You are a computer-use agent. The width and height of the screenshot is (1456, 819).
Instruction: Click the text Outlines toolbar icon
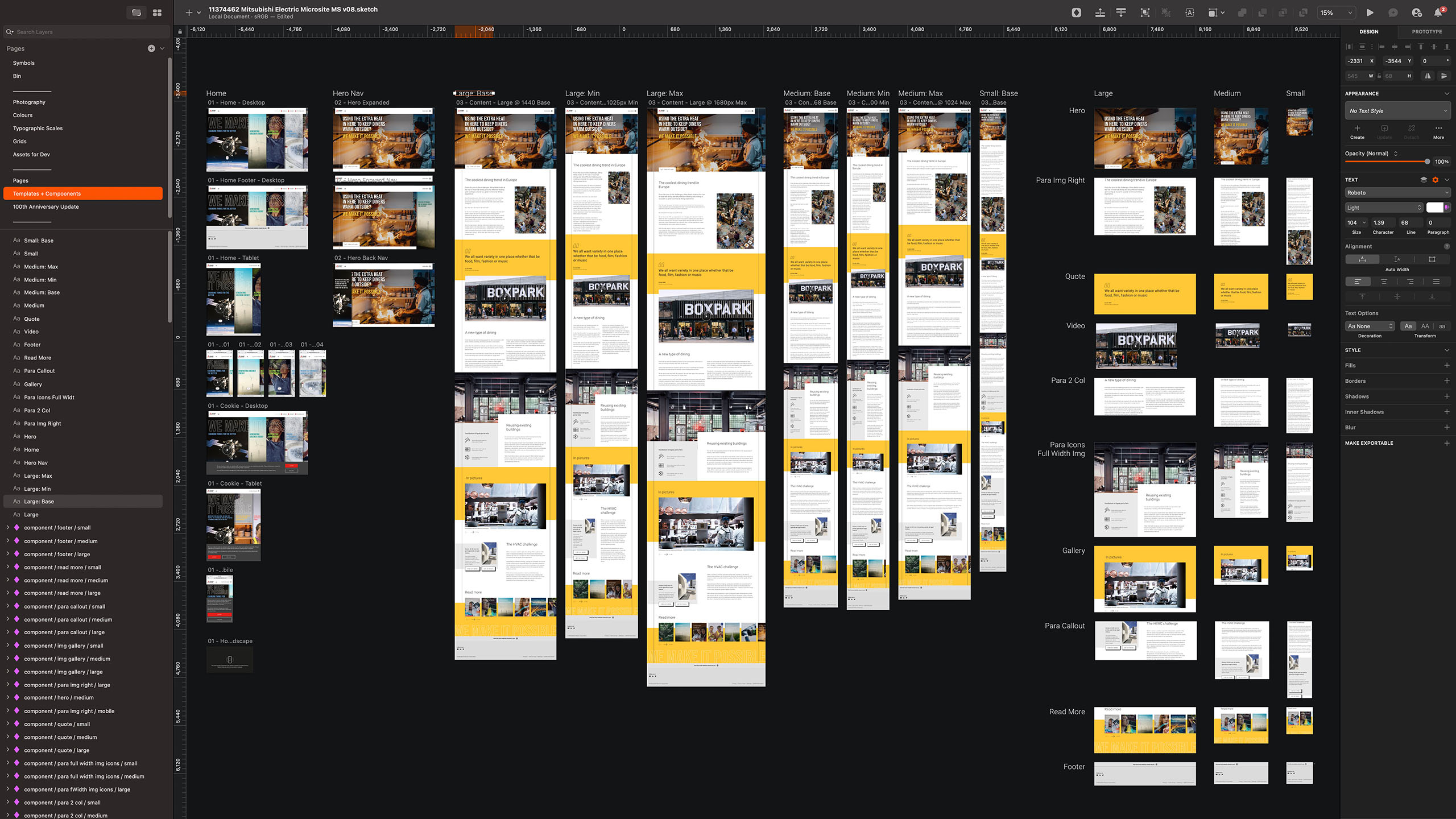(x=1189, y=13)
